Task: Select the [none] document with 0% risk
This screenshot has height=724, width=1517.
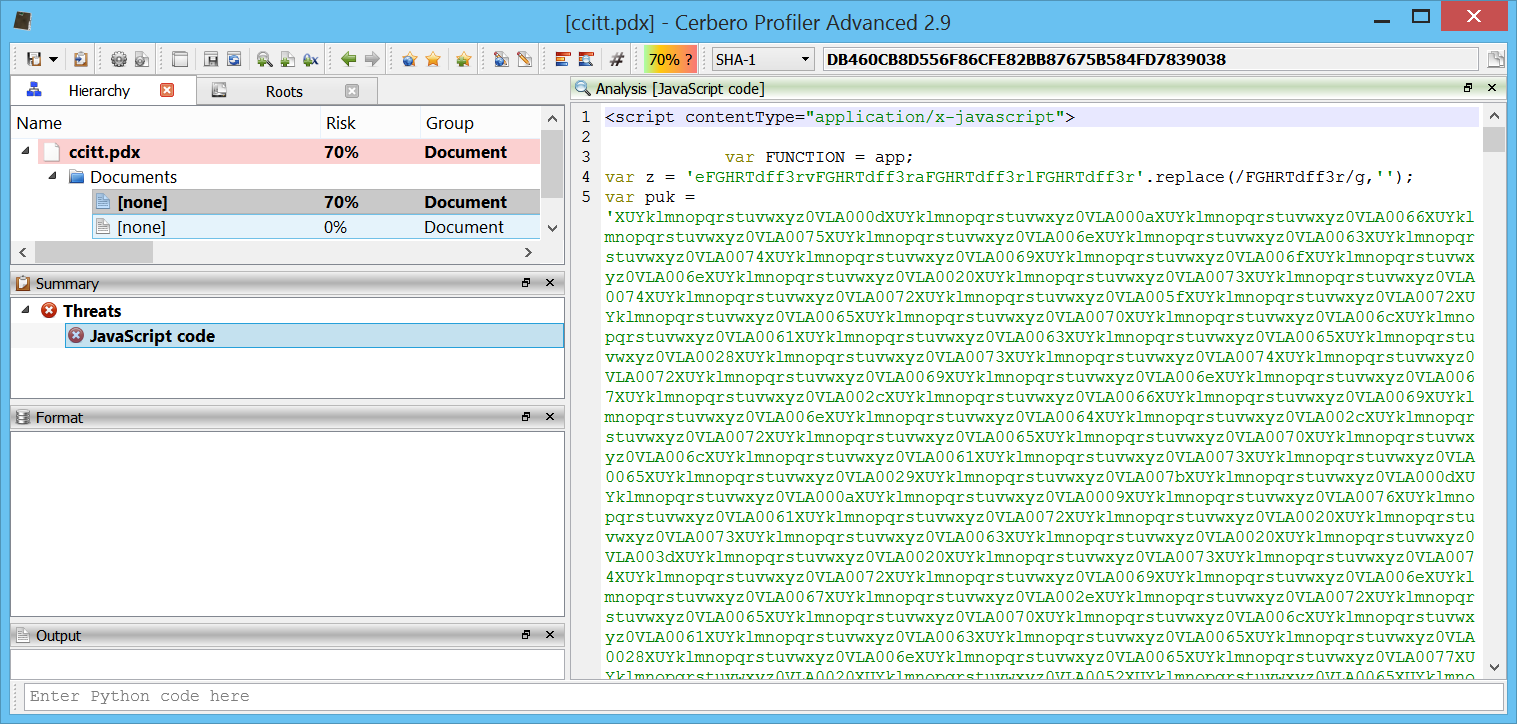Action: click(316, 227)
